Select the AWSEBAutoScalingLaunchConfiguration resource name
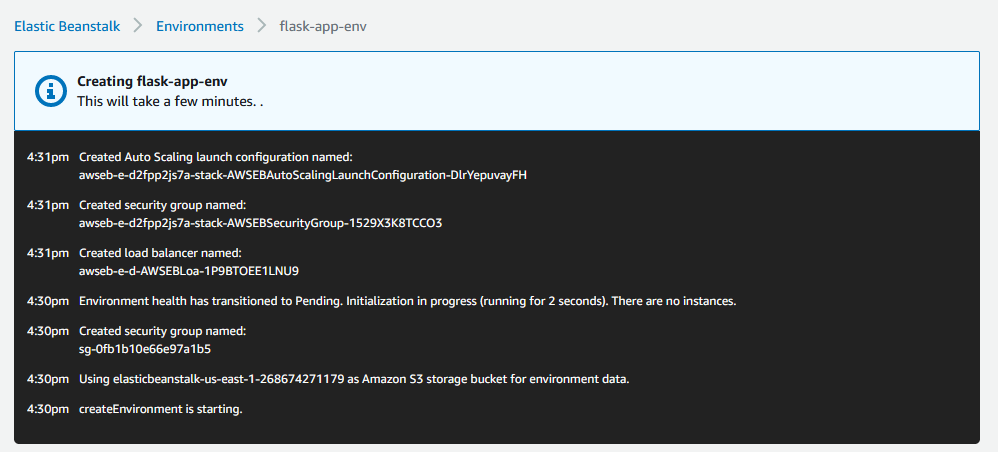 302,175
